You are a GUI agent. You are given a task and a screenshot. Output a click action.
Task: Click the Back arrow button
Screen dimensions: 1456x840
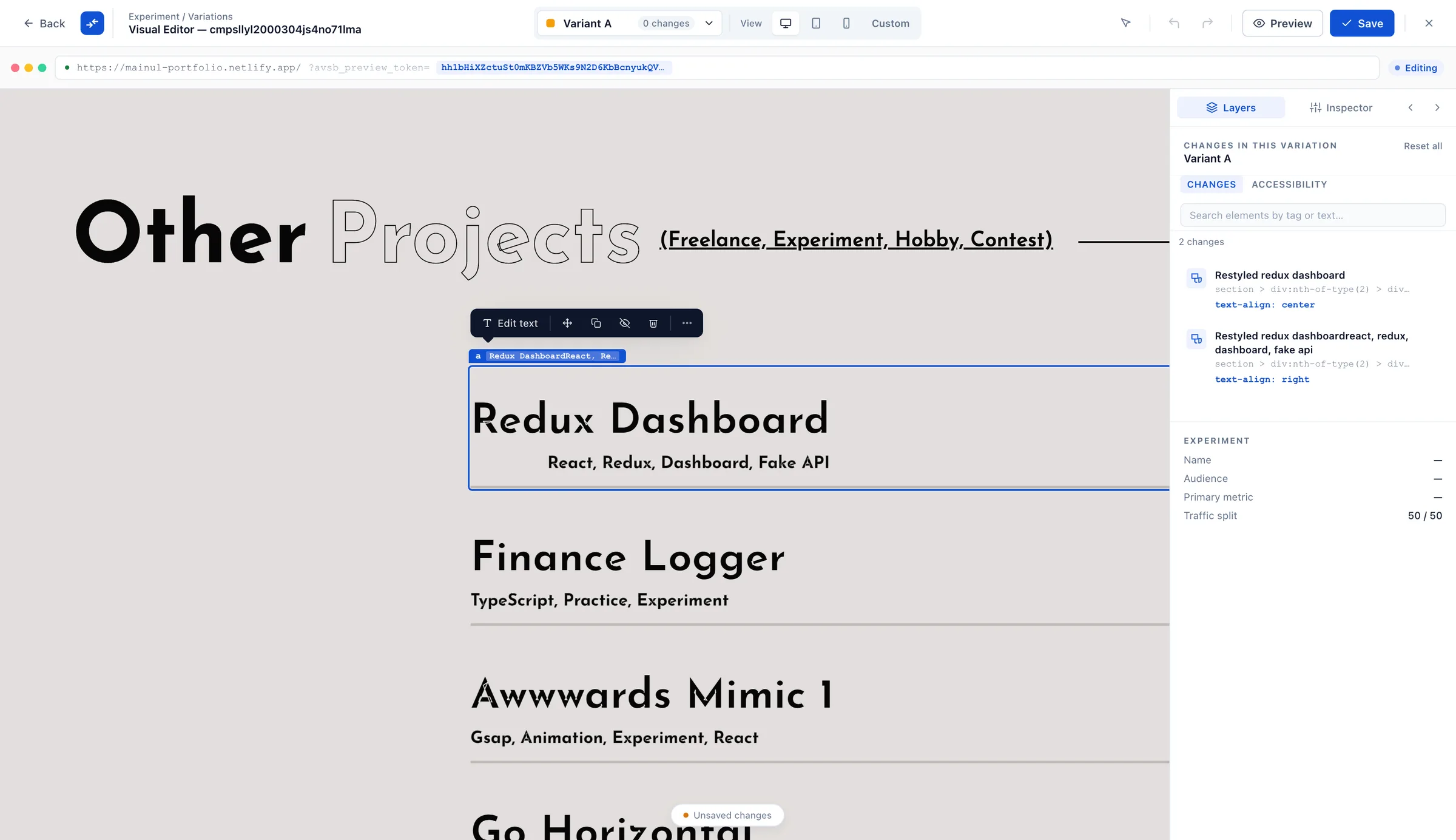[44, 23]
